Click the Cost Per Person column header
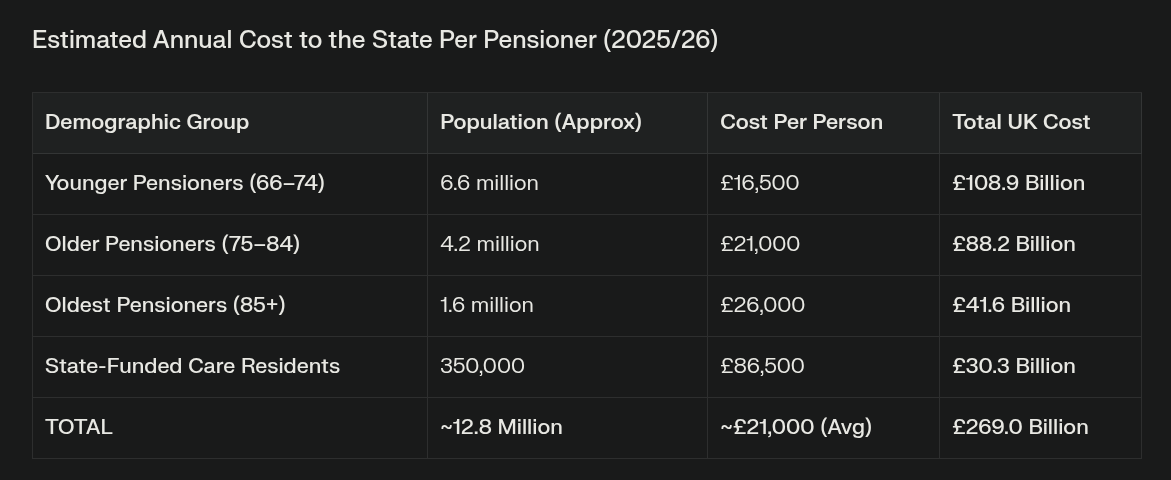1171x480 pixels. tap(801, 122)
